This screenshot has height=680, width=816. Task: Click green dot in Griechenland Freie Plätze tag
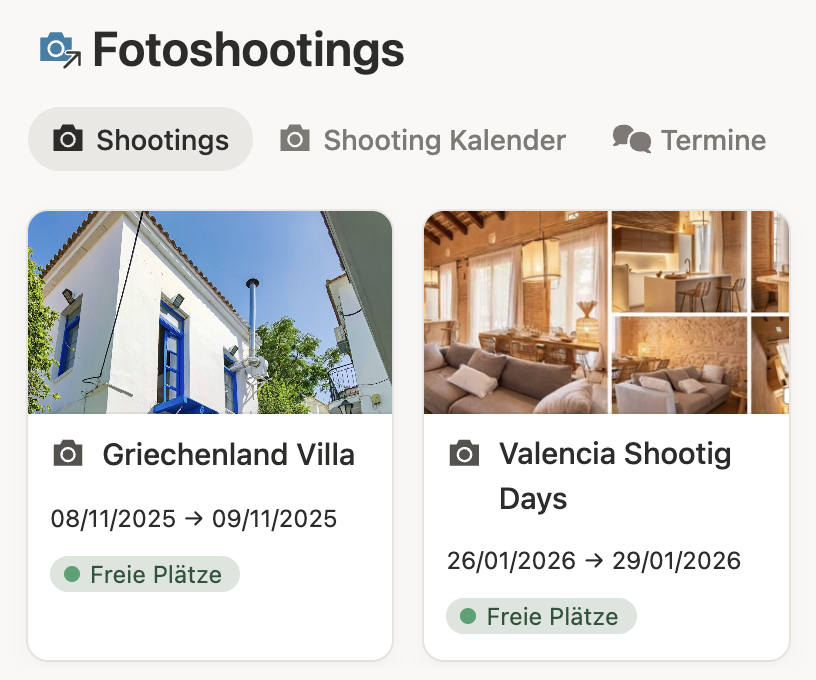pyautogui.click(x=72, y=574)
